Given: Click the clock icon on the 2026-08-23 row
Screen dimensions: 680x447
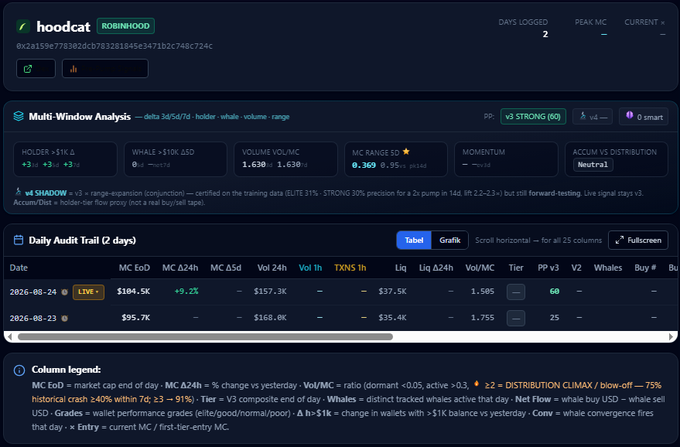Looking at the screenshot, I should [x=65, y=318].
